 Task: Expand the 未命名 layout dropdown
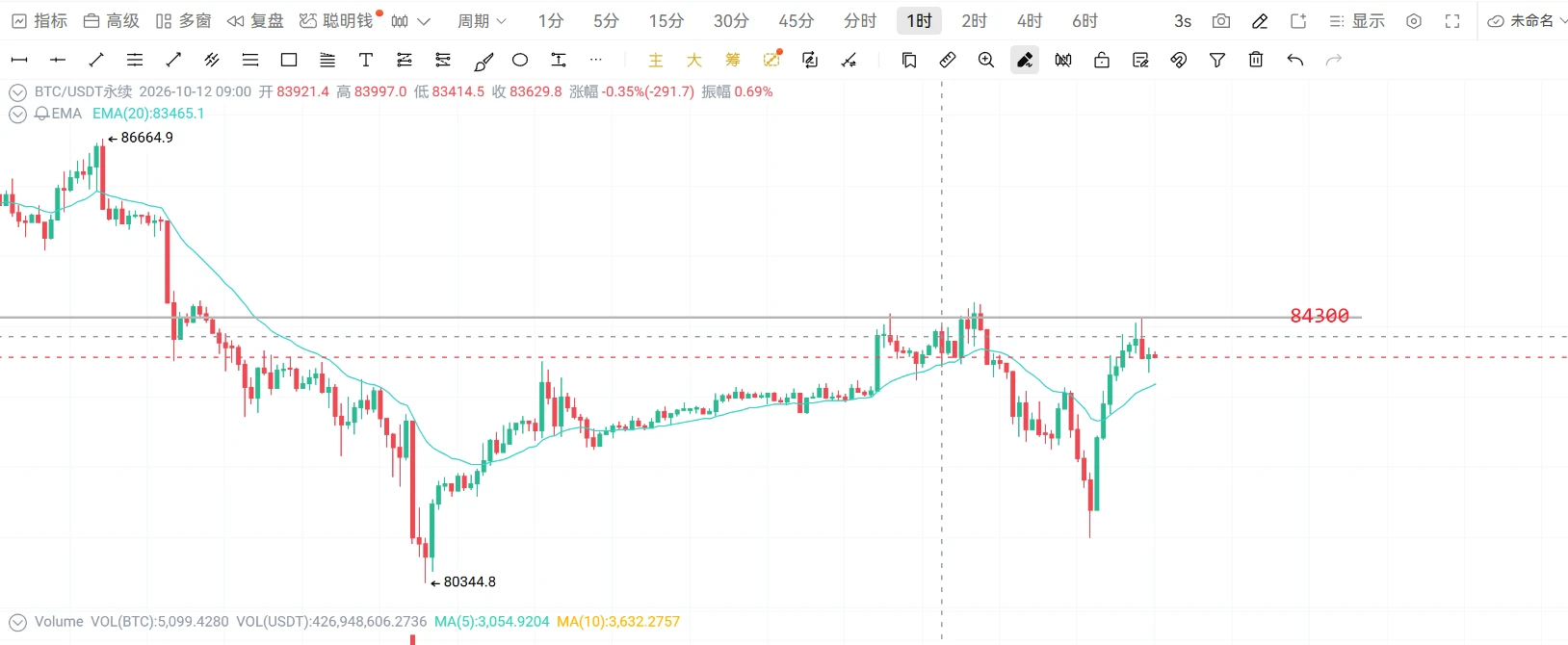pos(1528,20)
